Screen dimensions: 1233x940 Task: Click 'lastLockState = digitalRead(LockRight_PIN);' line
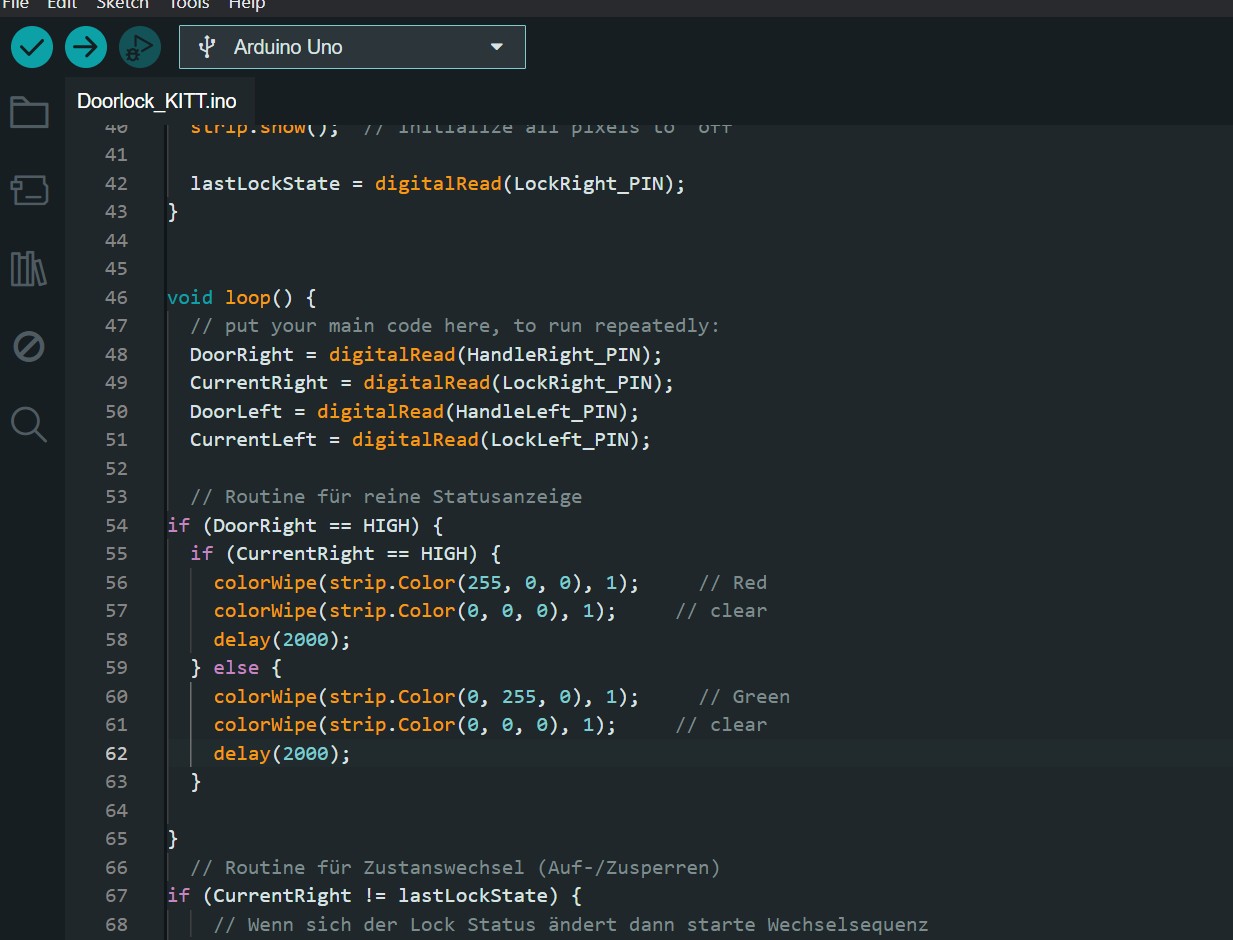[x=438, y=184]
